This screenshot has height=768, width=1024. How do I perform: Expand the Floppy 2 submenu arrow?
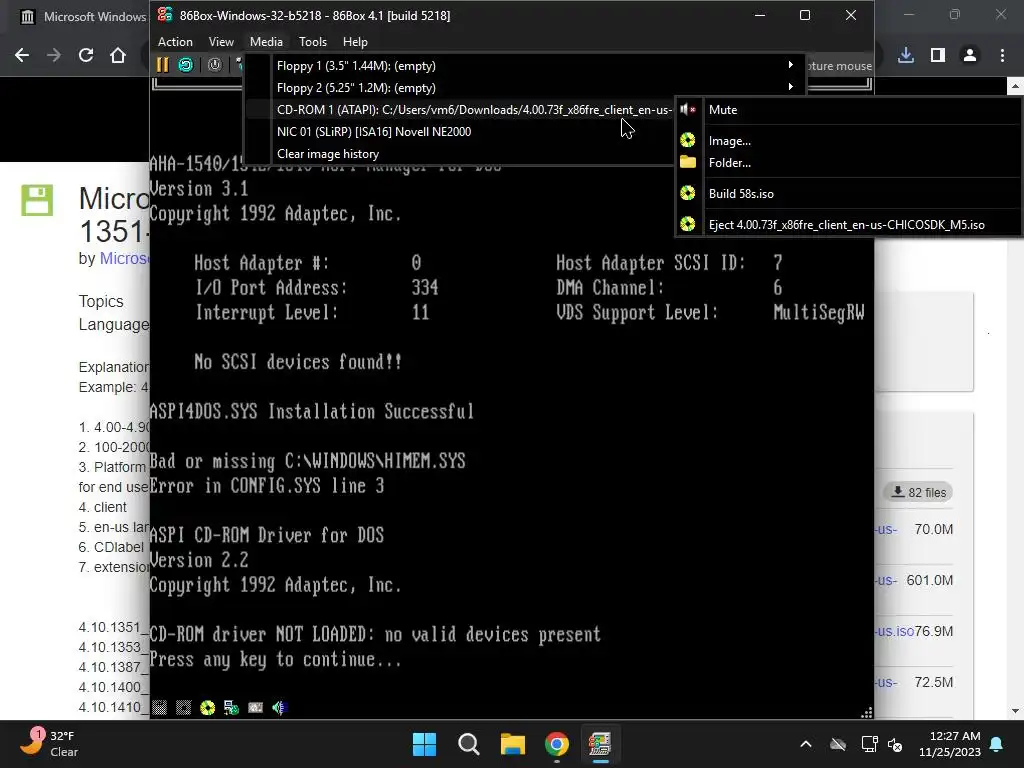pyautogui.click(x=791, y=86)
